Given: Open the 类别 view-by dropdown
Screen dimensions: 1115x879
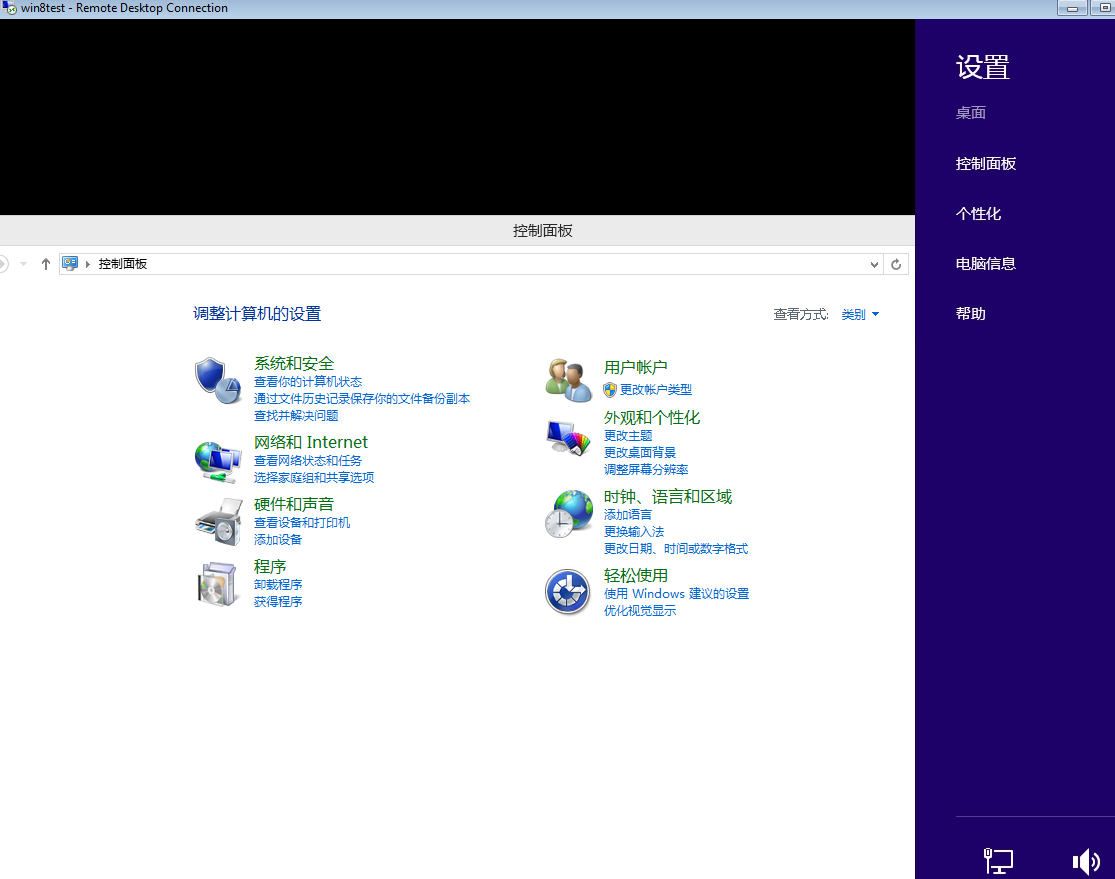Looking at the screenshot, I should coord(860,314).
